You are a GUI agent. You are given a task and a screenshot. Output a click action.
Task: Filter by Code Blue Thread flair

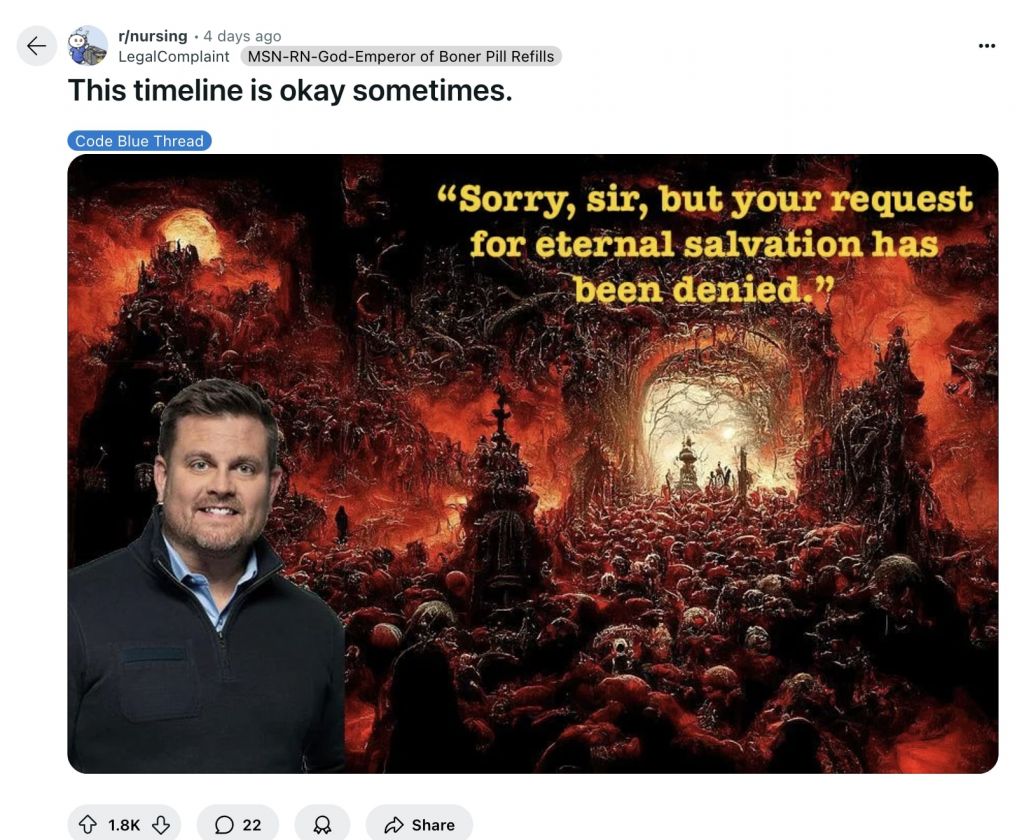point(139,140)
